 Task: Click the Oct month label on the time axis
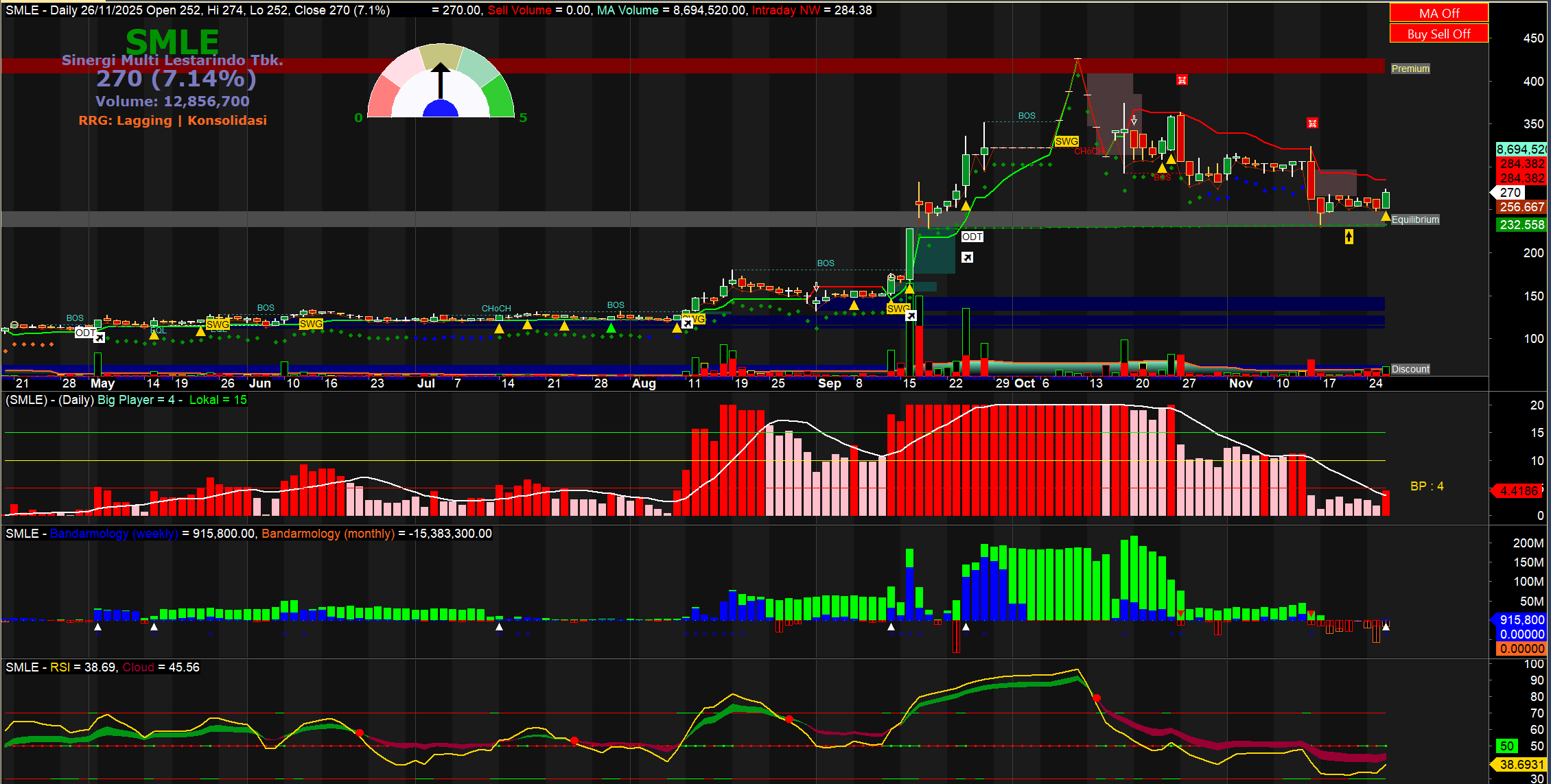(1025, 383)
